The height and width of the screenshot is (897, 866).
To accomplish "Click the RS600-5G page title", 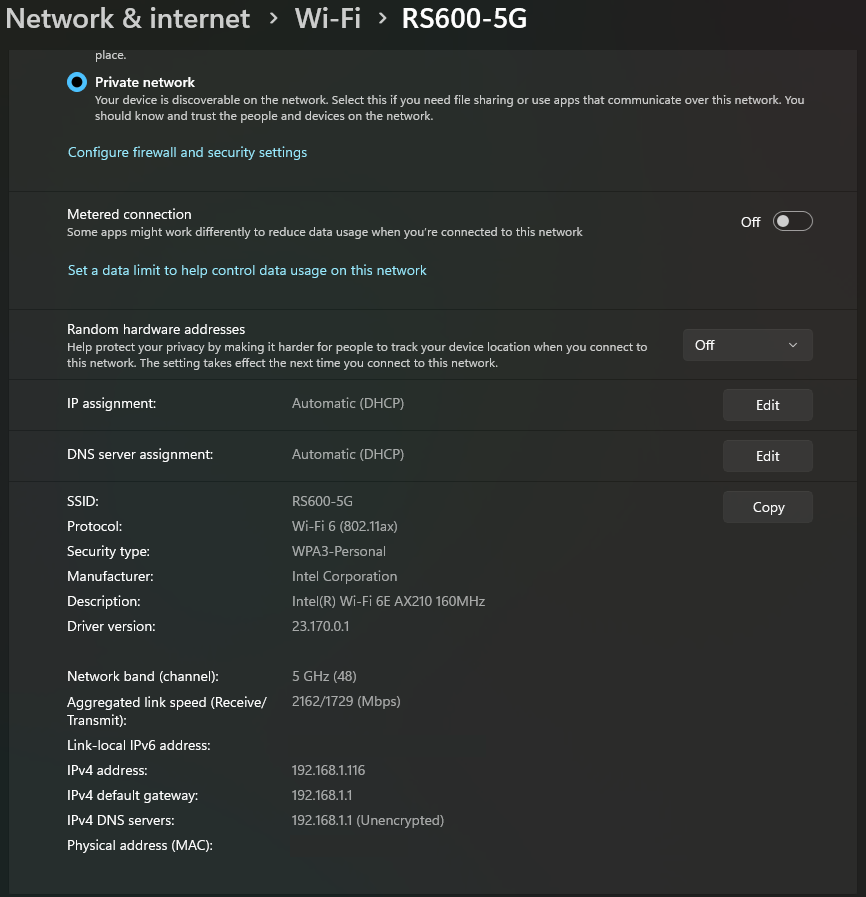I will click(464, 18).
